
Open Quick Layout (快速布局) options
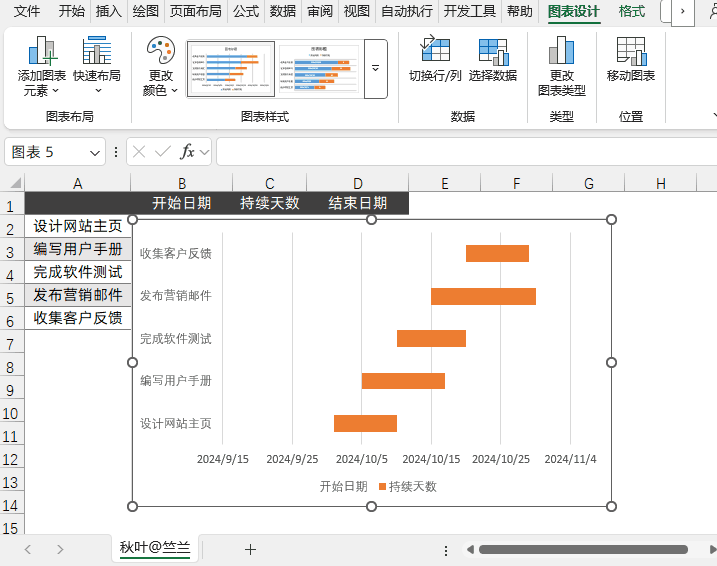click(97, 66)
